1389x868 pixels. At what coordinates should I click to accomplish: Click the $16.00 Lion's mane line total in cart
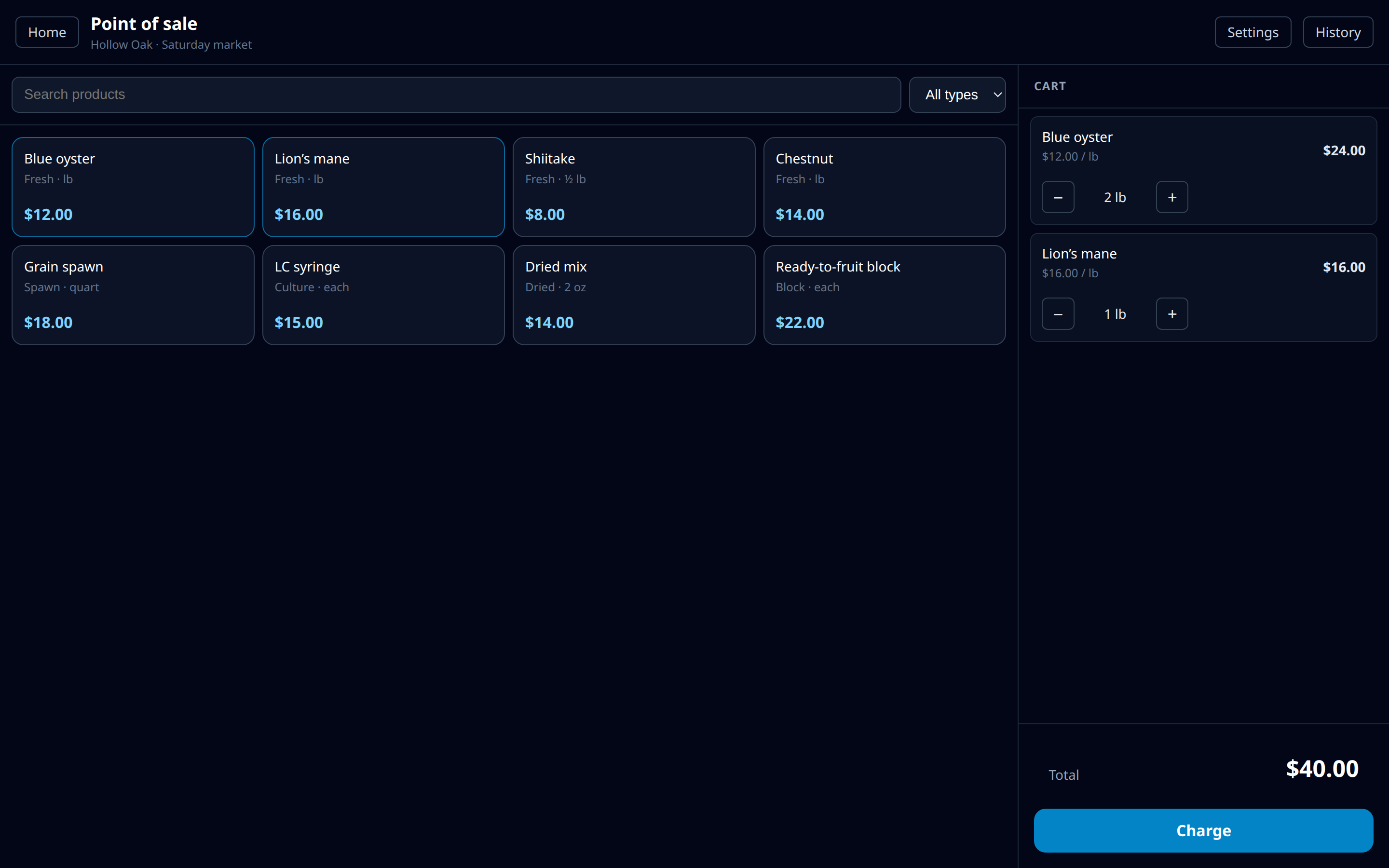click(x=1344, y=268)
